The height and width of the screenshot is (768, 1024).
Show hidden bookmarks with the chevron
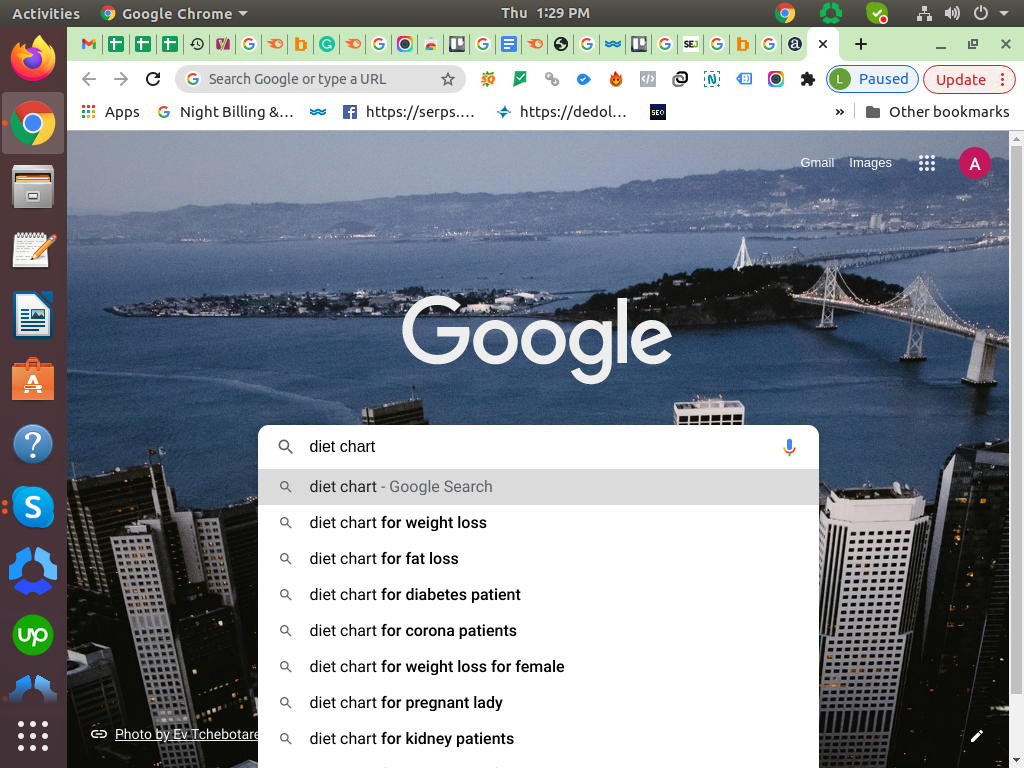click(x=840, y=112)
